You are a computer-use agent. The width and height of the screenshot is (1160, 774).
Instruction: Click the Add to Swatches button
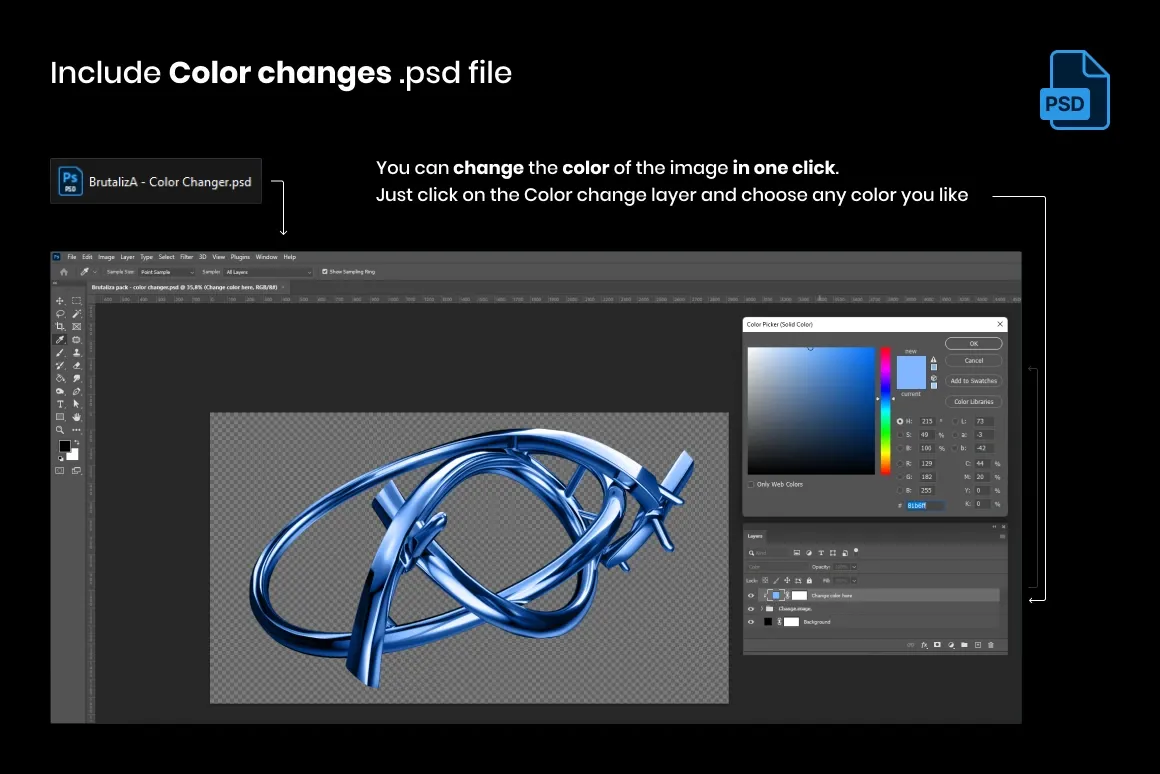(974, 381)
